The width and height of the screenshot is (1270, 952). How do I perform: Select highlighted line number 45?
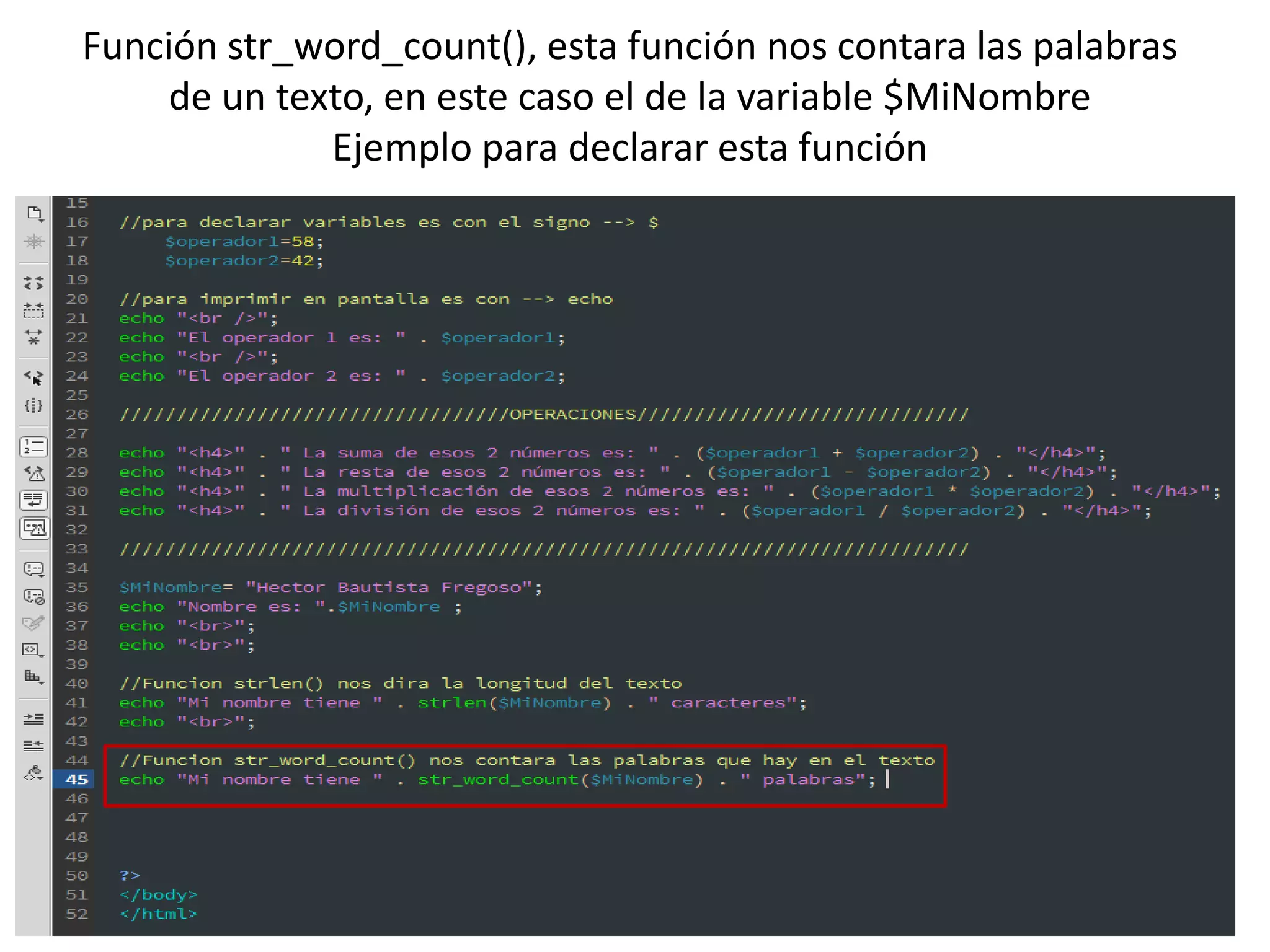click(x=77, y=780)
